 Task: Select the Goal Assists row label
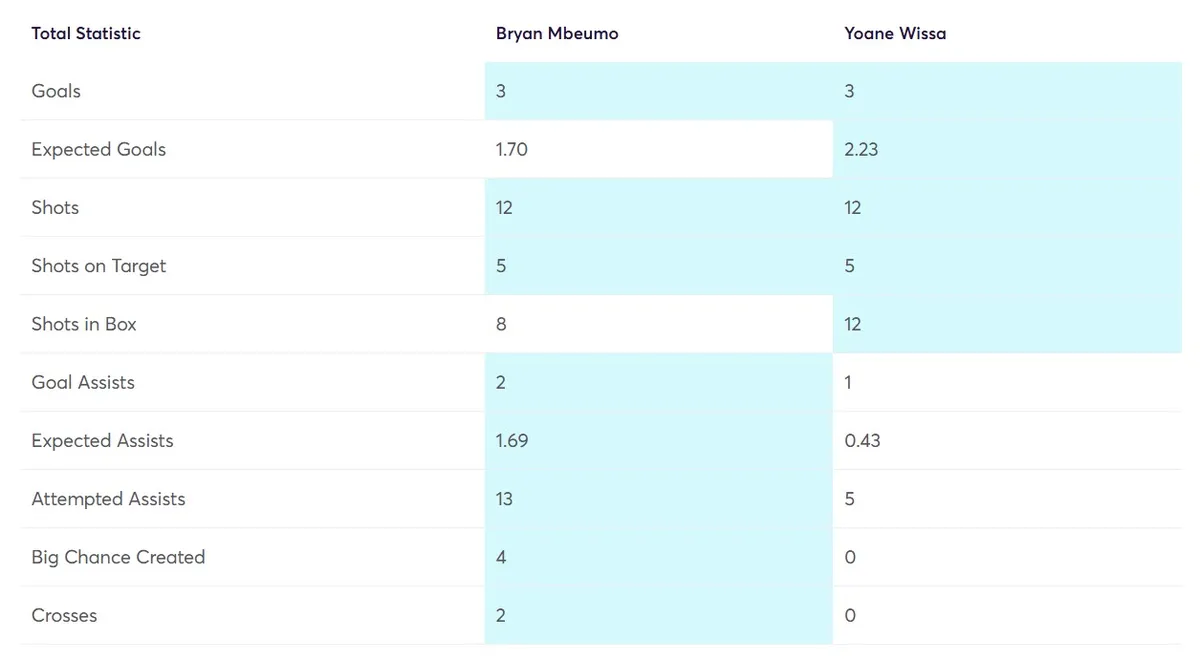[x=83, y=382]
